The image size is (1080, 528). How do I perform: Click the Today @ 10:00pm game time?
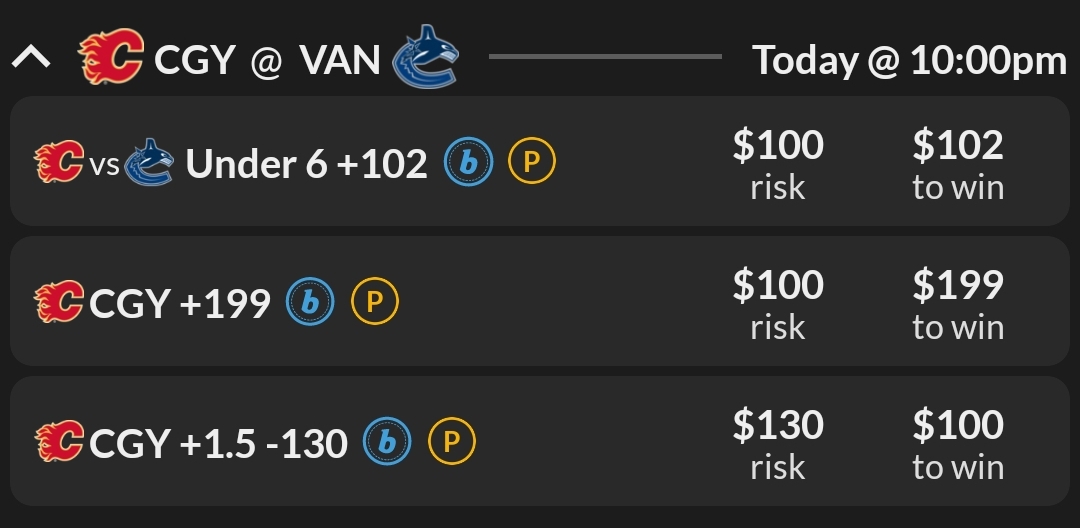tap(909, 60)
